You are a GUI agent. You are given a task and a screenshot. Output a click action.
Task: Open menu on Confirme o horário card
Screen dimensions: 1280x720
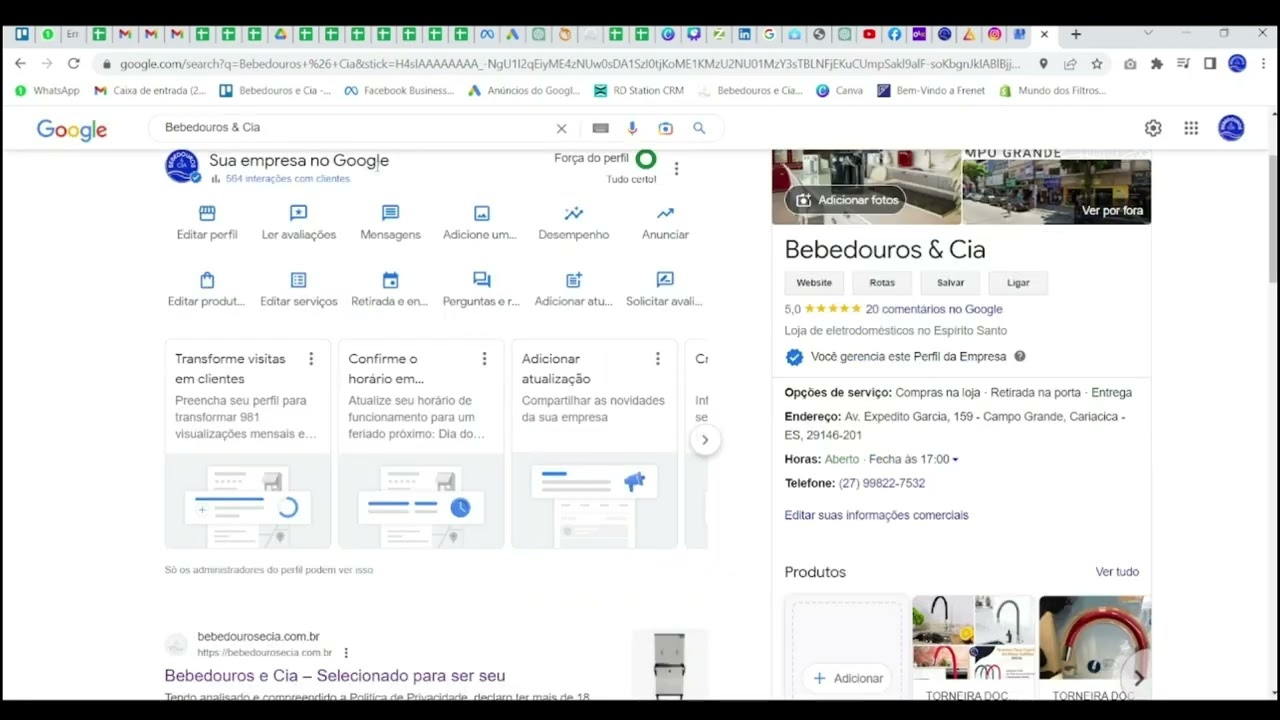(484, 359)
